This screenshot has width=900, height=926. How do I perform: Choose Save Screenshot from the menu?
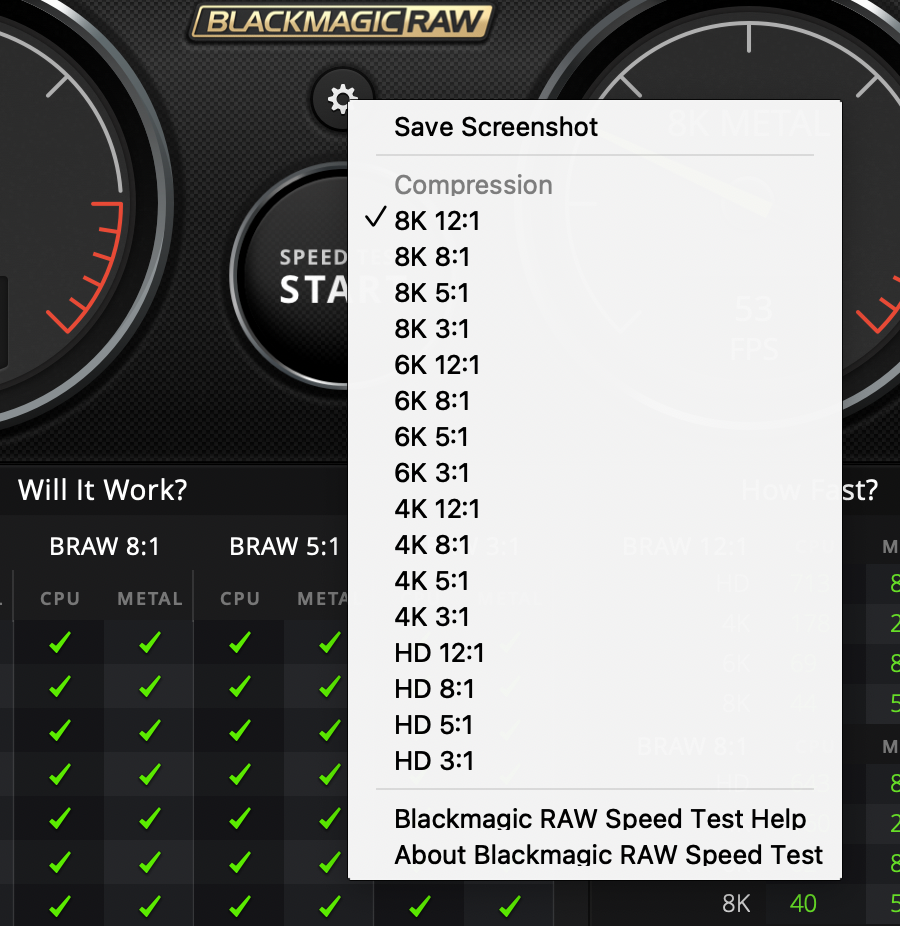(x=595, y=127)
